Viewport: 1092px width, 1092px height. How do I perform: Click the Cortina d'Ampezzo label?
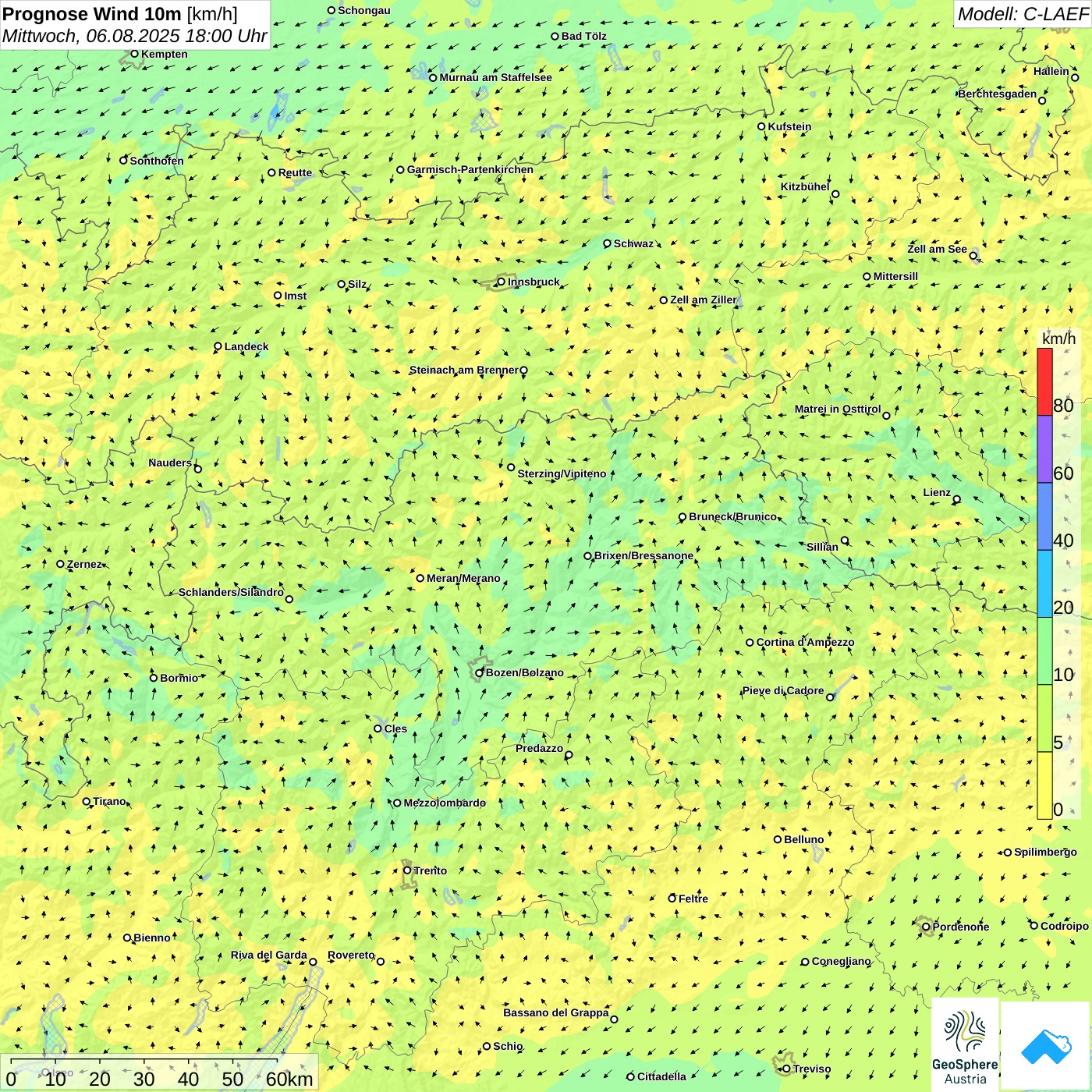[805, 642]
